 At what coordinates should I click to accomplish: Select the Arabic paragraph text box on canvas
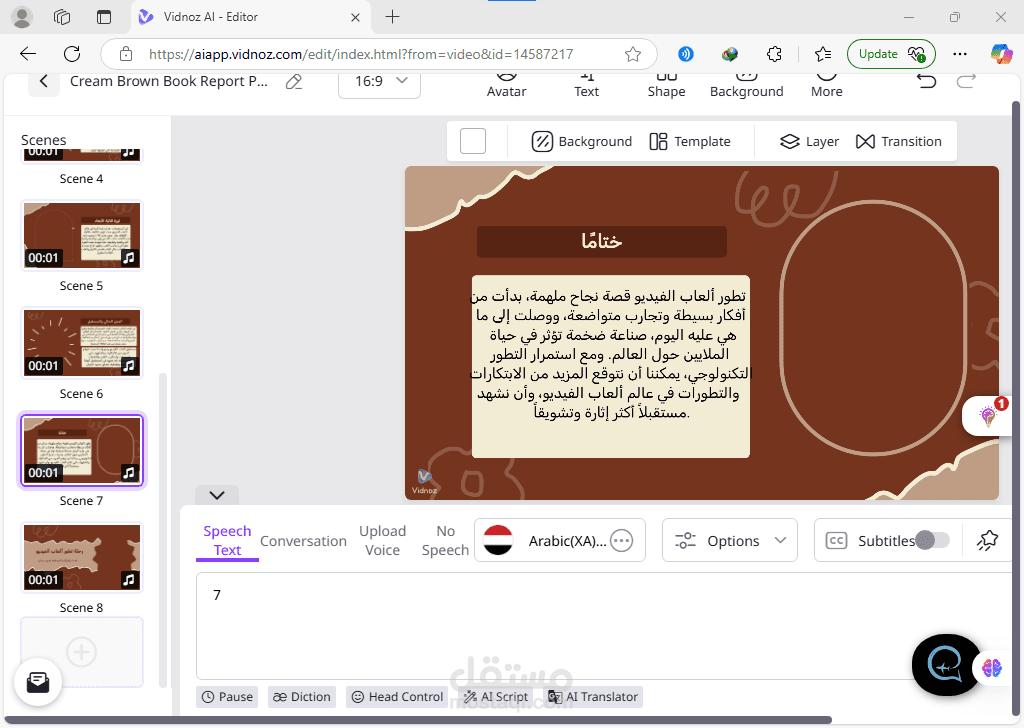[611, 366]
